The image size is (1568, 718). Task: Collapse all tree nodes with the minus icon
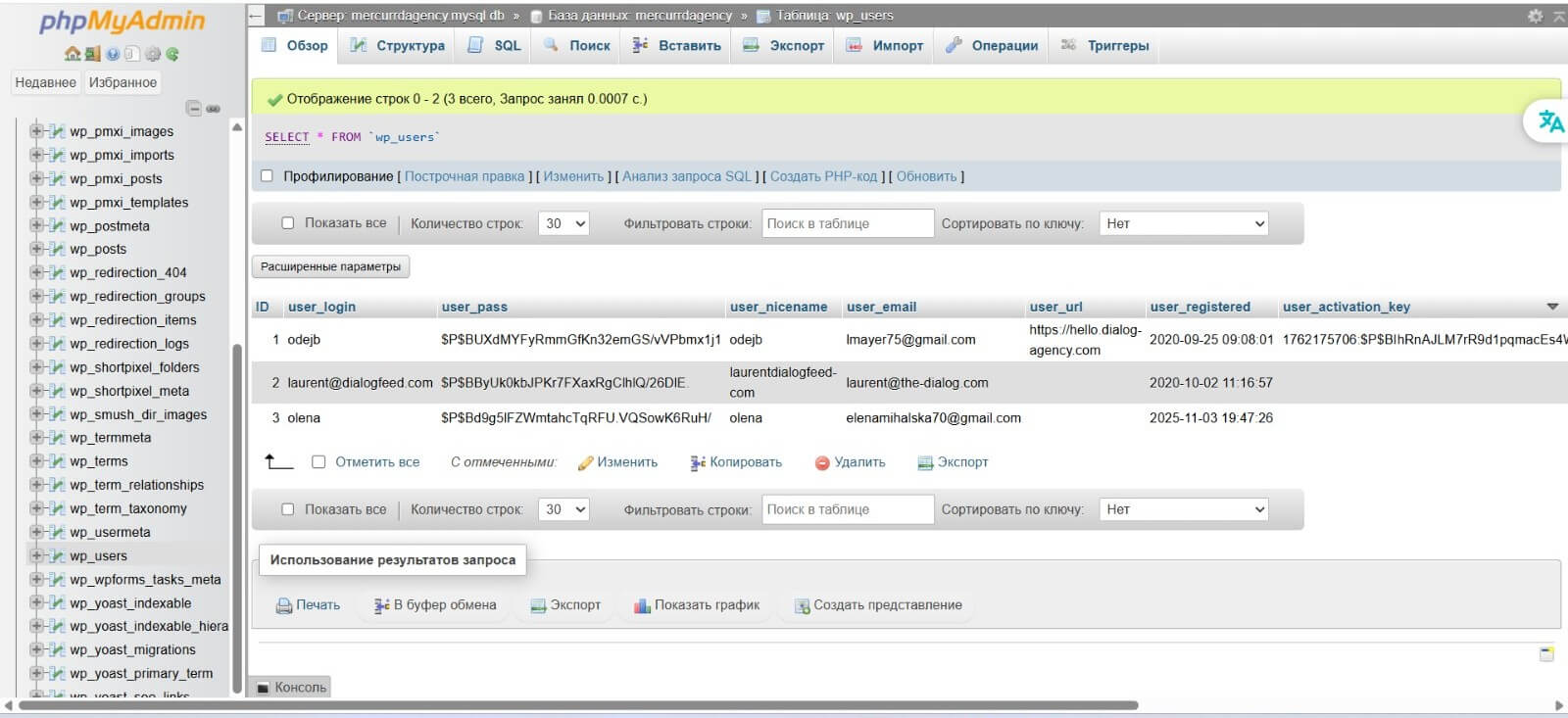[194, 109]
